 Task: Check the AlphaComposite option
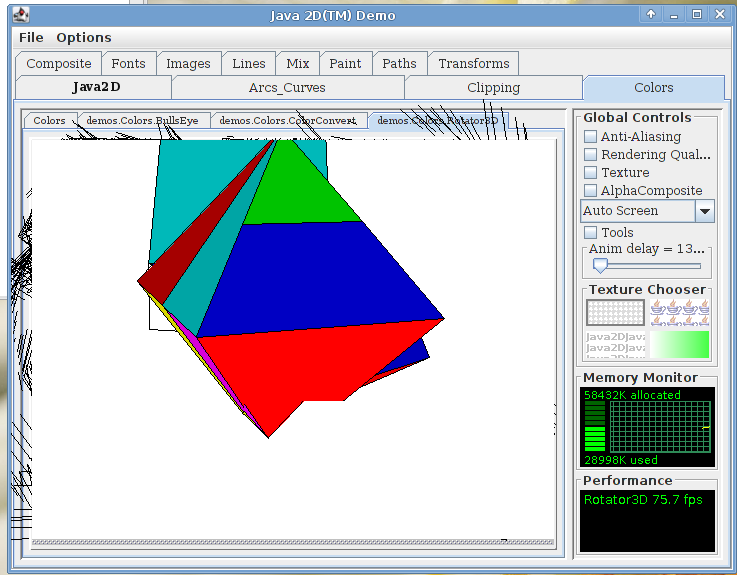[x=591, y=191]
